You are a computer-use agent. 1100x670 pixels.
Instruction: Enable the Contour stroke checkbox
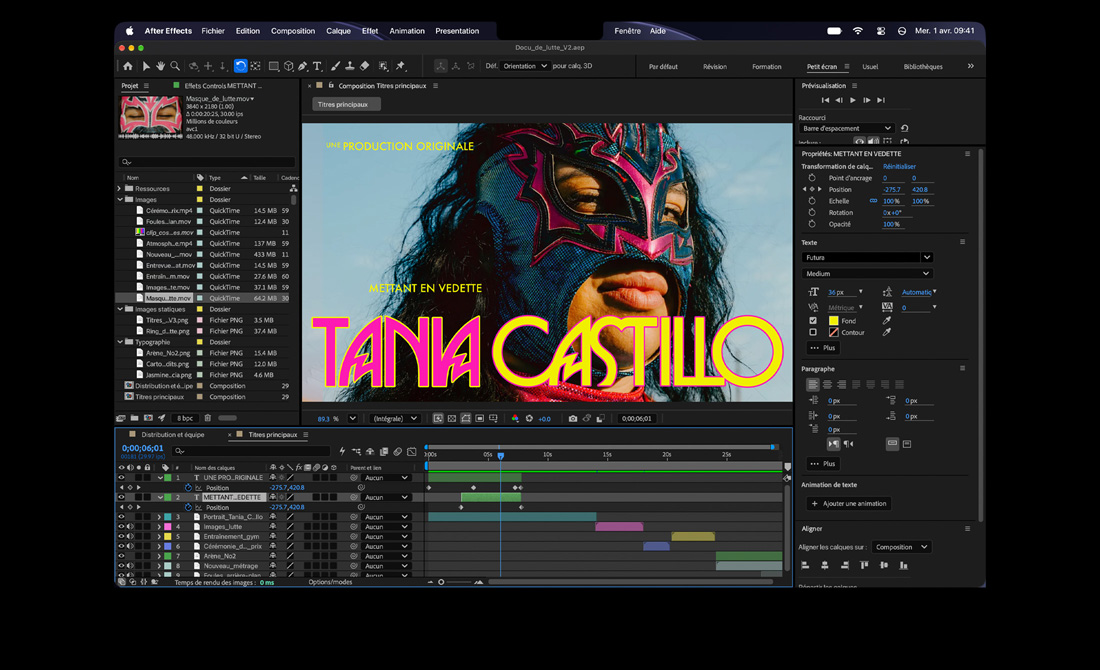click(x=813, y=333)
